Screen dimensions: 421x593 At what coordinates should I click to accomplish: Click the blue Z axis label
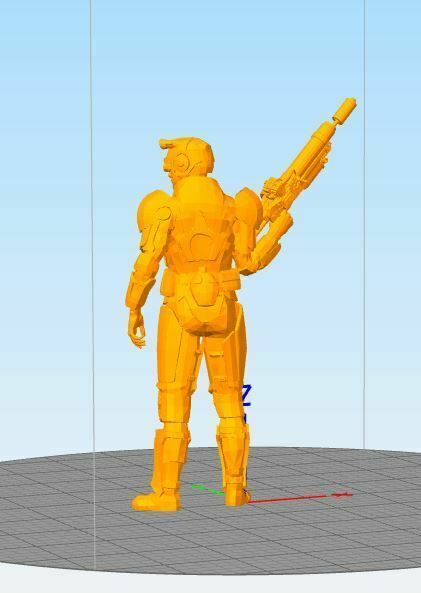click(246, 396)
